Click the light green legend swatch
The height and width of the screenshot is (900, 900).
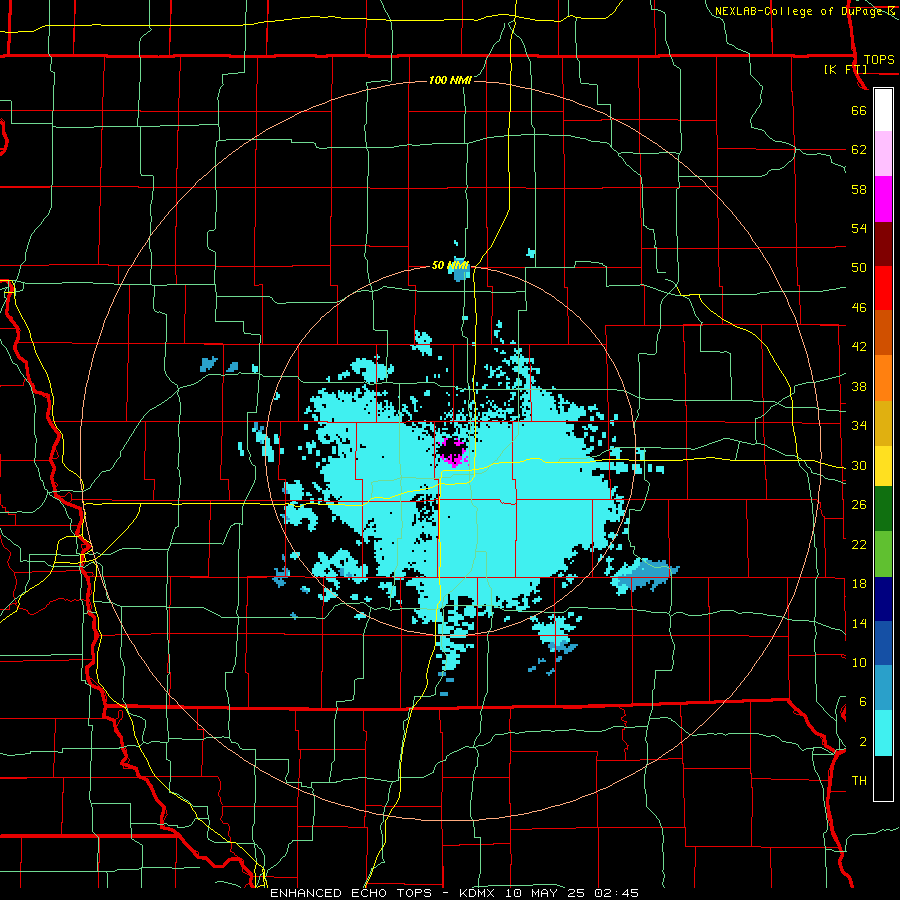[x=883, y=554]
